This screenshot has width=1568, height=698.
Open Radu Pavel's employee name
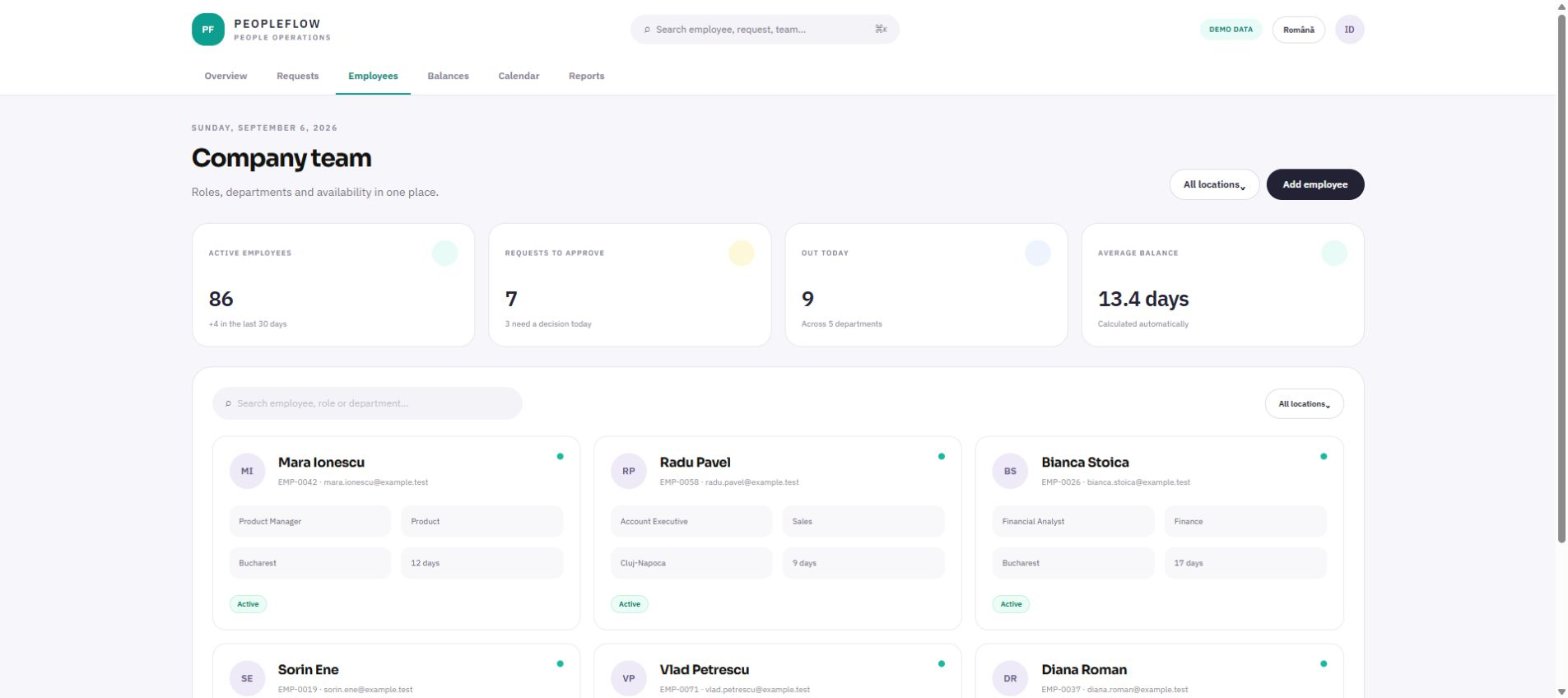[x=695, y=463]
